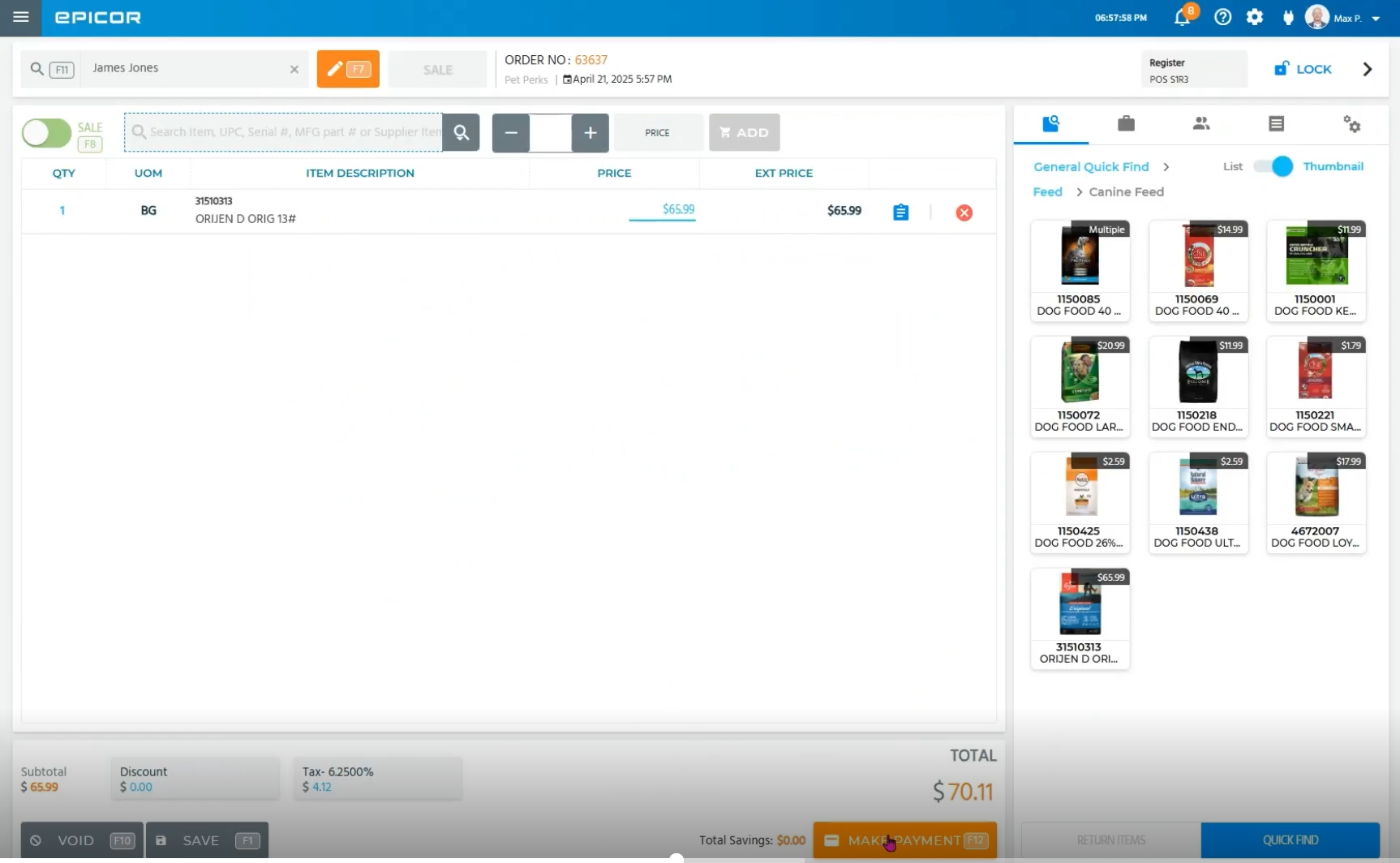Viewport: 1400px width, 863px height.
Task: Open the notifications bell
Action: pos(1182,17)
